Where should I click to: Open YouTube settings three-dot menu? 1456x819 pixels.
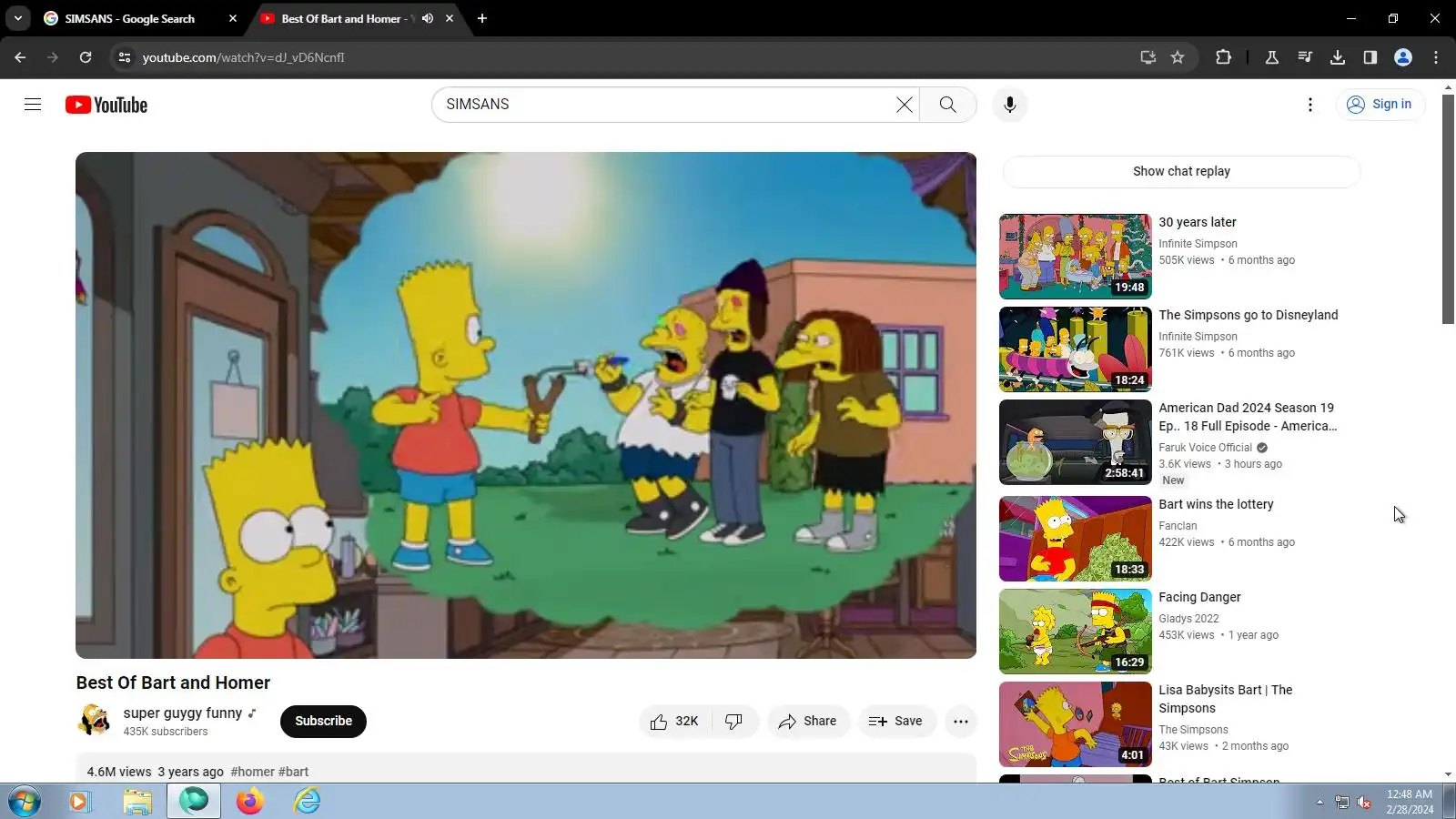click(1310, 105)
